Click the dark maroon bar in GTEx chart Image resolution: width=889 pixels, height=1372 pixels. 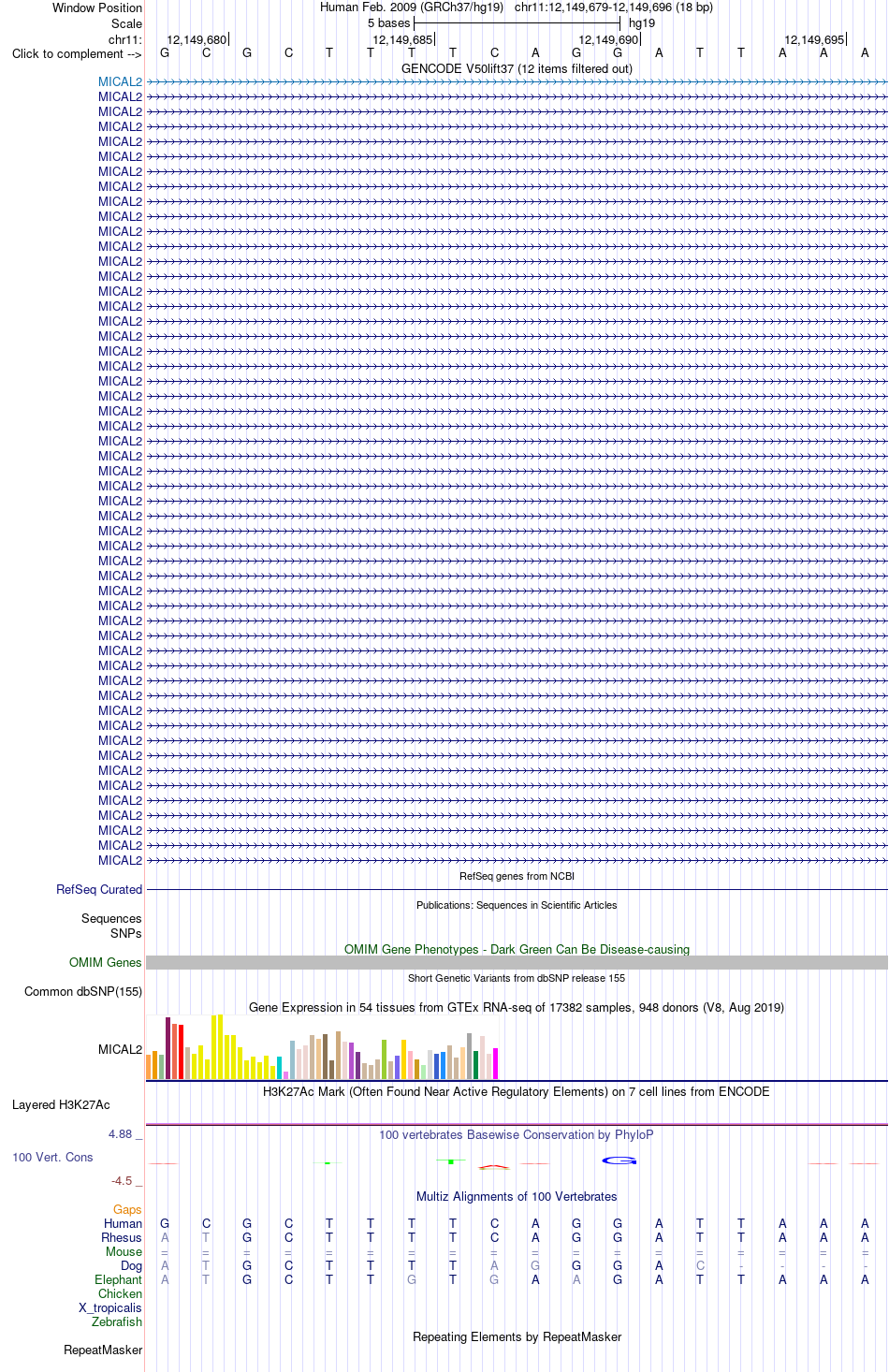coord(168,1049)
